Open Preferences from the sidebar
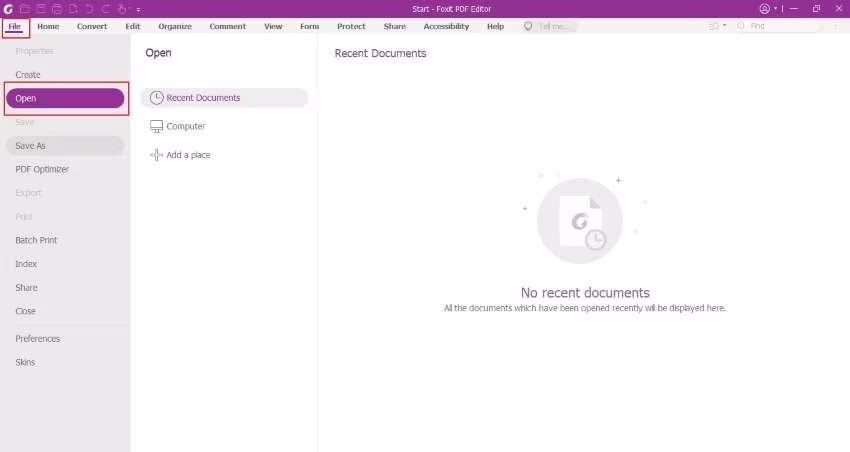This screenshot has height=452, width=850. [x=37, y=339]
